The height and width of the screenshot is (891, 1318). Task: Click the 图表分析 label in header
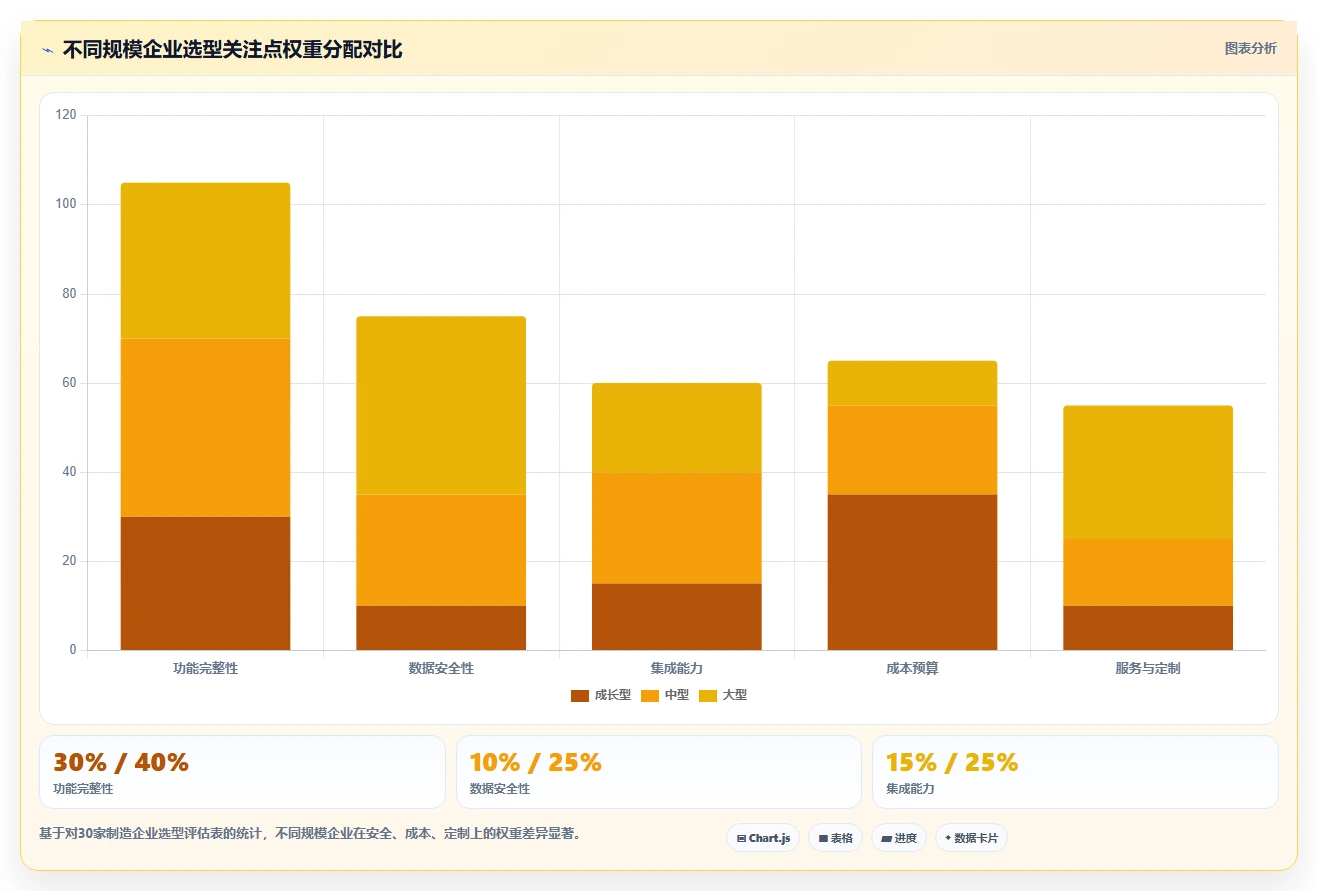point(1250,48)
